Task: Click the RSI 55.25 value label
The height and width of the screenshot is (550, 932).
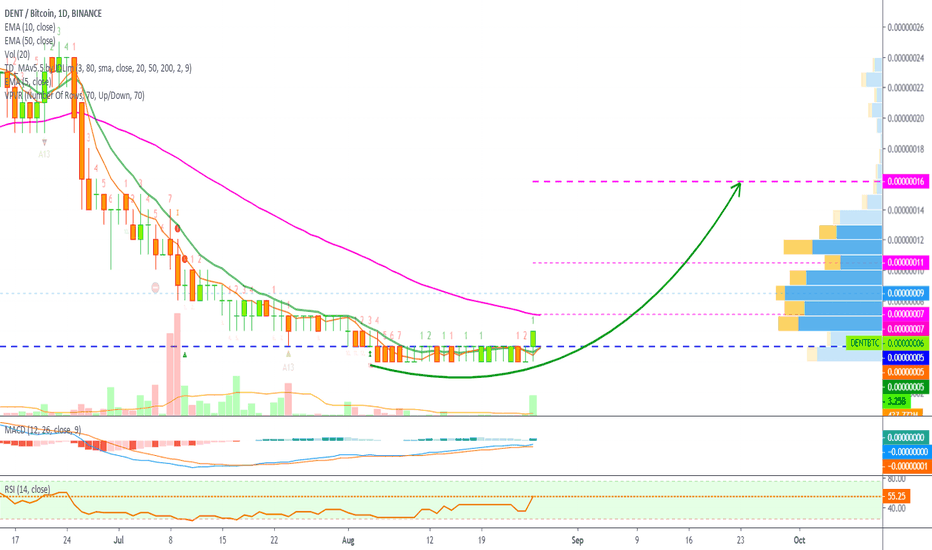Action: [x=896, y=495]
